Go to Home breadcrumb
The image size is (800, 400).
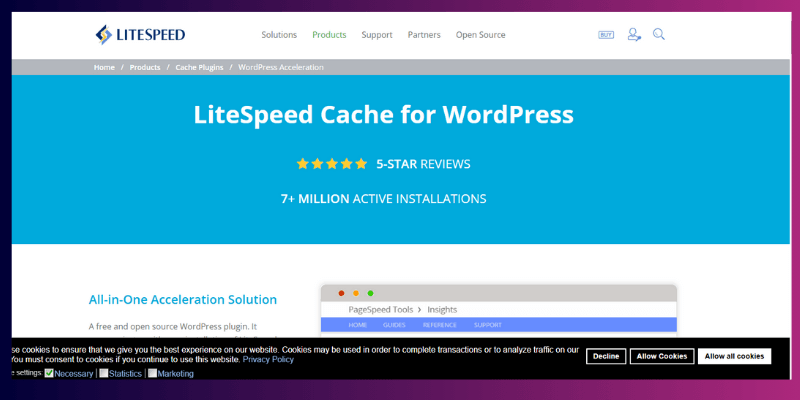104,67
